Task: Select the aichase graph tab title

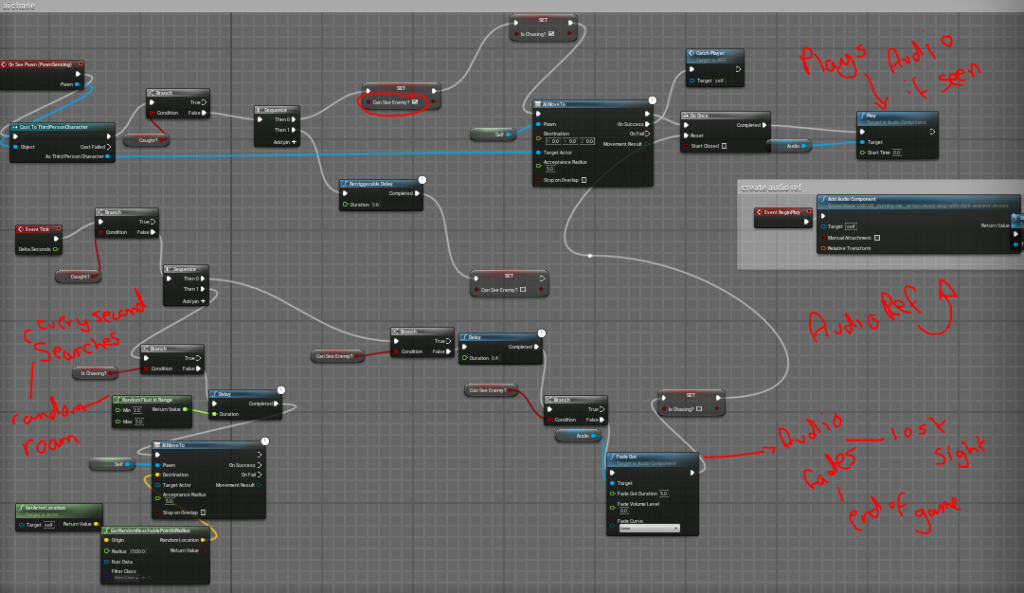Action: [16, 5]
